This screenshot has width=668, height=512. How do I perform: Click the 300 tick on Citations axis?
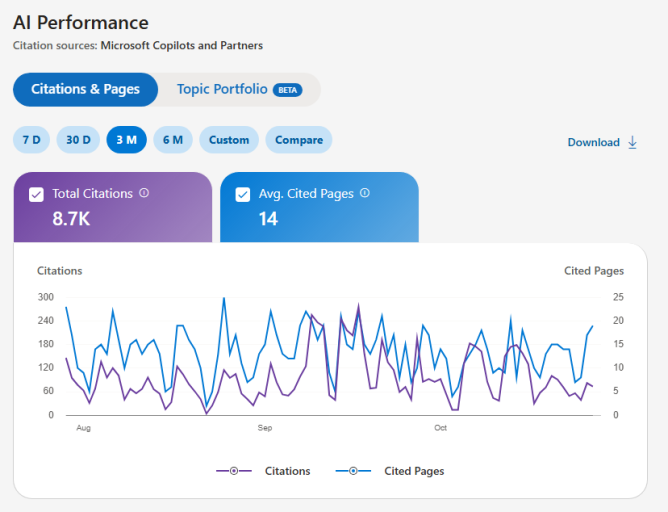click(x=46, y=297)
